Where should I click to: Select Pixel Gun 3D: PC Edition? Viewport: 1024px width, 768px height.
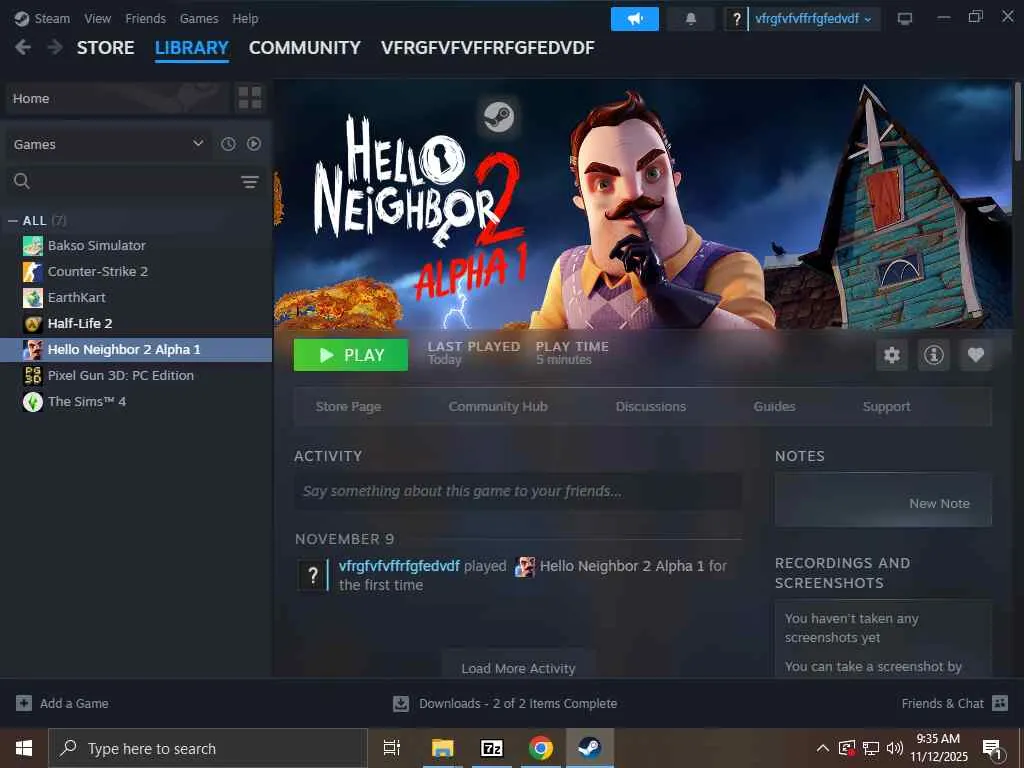[136, 376]
